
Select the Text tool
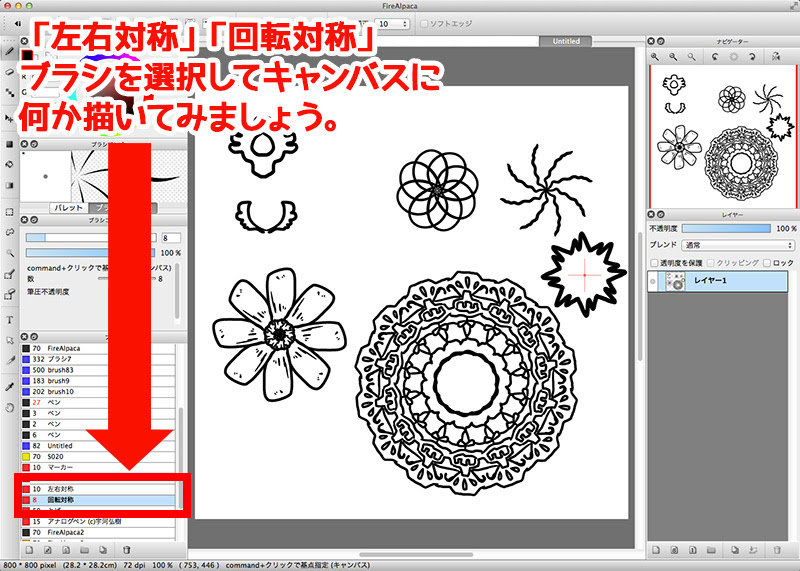[9, 320]
